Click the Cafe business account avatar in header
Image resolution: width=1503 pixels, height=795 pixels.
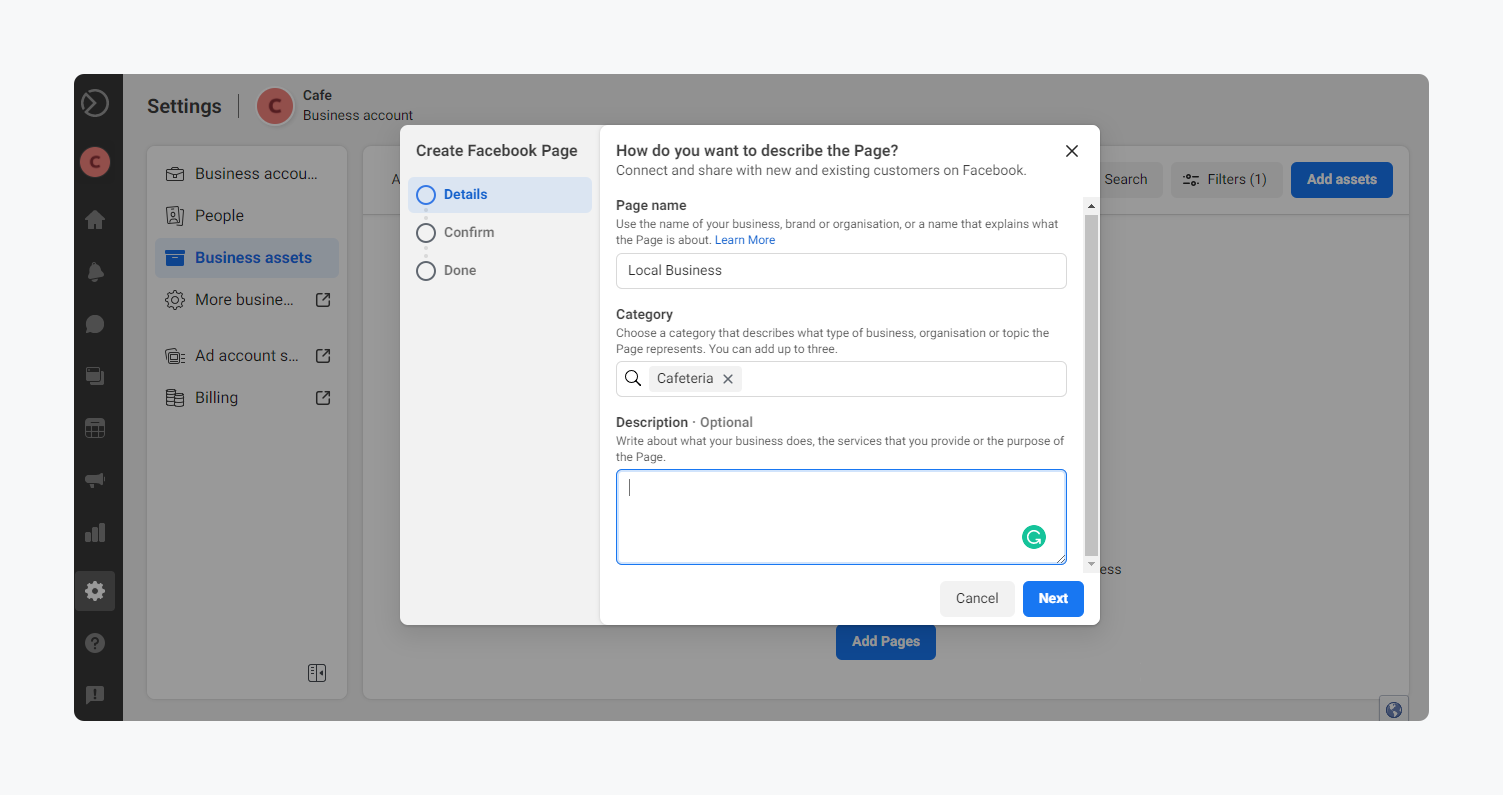[x=275, y=106]
